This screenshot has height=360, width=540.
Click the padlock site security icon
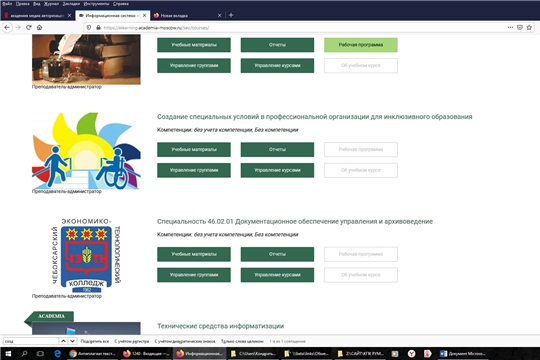tap(98, 28)
